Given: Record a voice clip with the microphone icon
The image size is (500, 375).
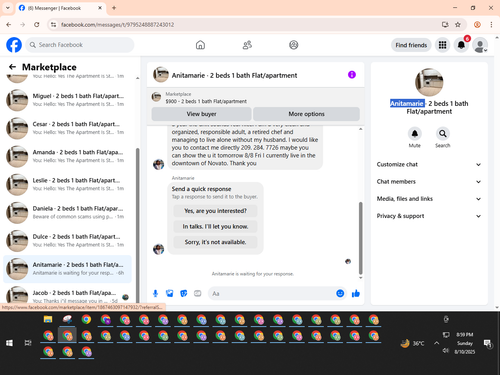Looking at the screenshot, I should pyautogui.click(x=155, y=293).
